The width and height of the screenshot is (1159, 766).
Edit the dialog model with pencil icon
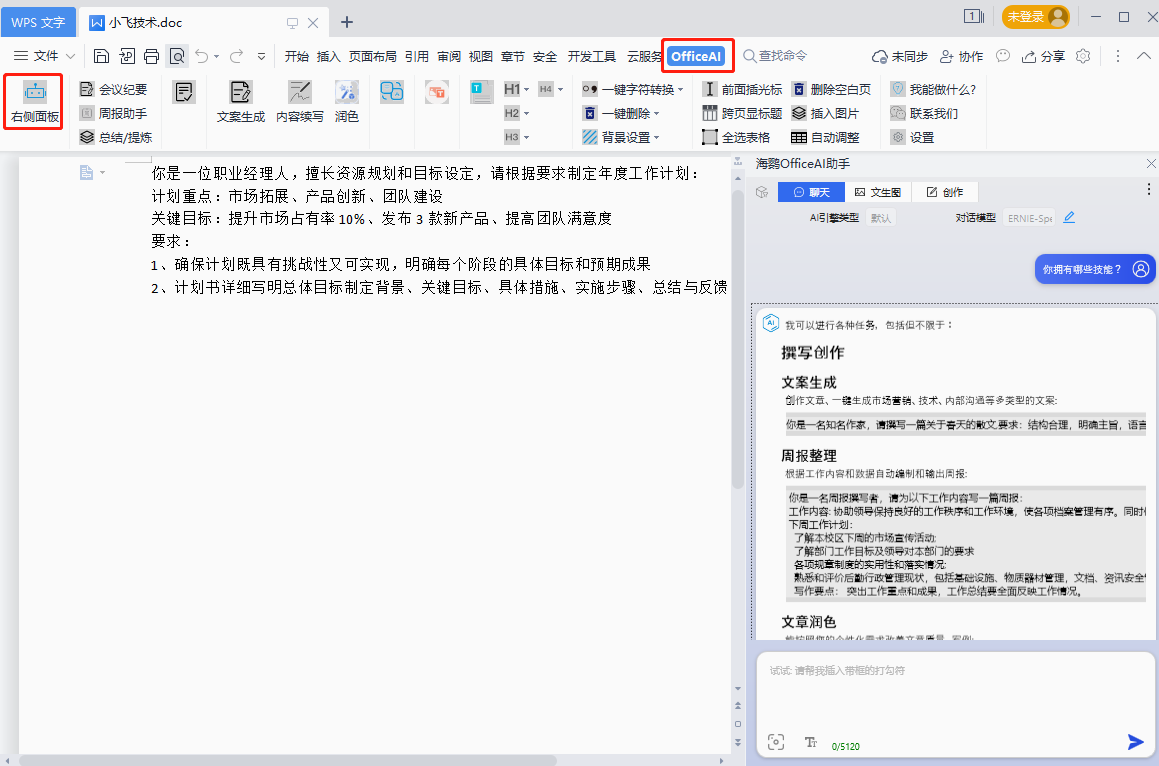(x=1069, y=217)
